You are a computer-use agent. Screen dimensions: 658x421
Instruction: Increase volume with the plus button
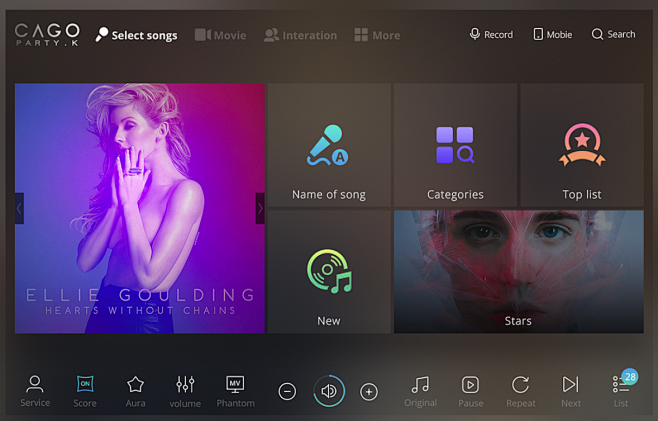(369, 392)
